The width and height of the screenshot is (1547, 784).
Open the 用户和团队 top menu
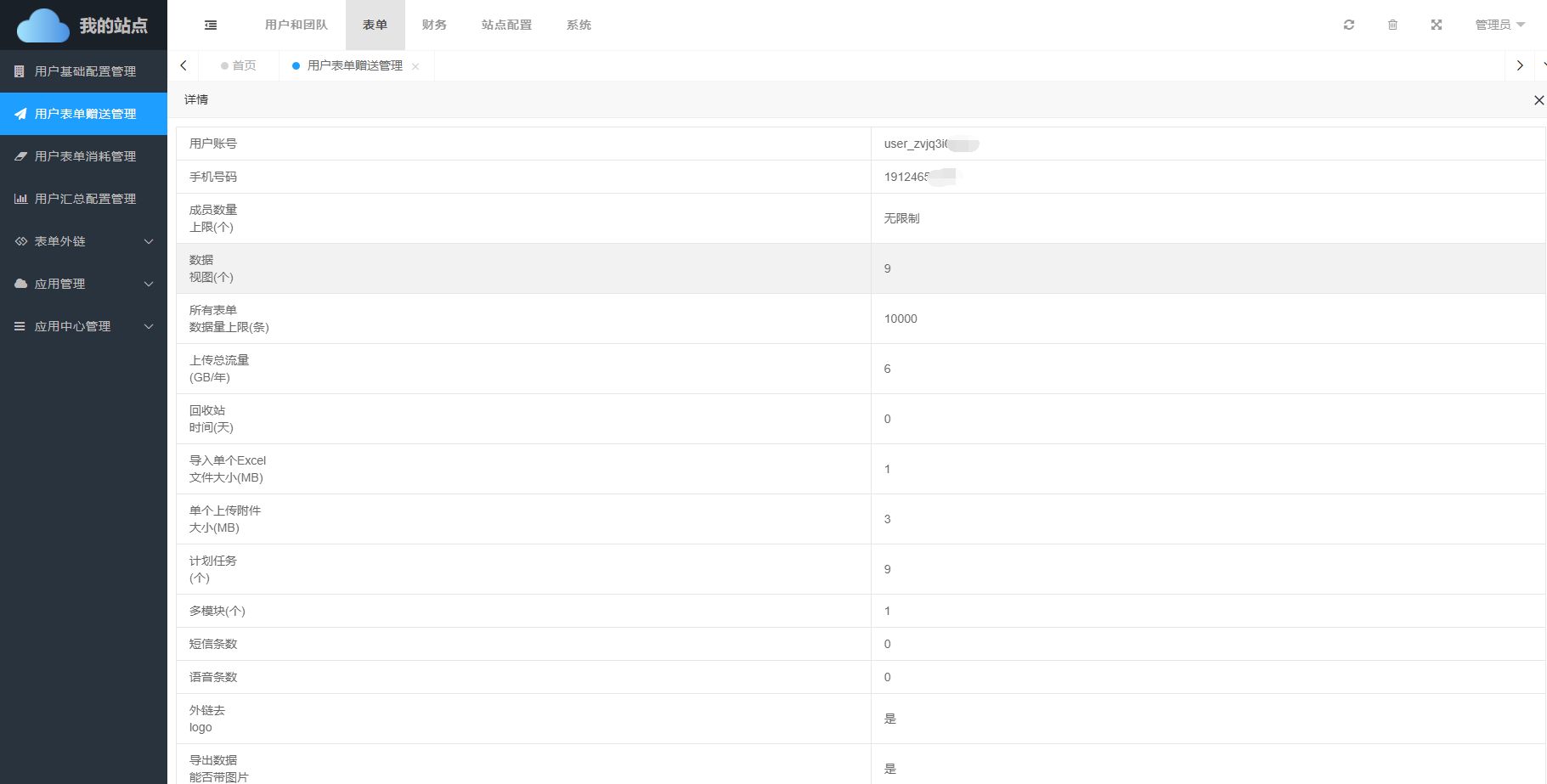pyautogui.click(x=296, y=25)
